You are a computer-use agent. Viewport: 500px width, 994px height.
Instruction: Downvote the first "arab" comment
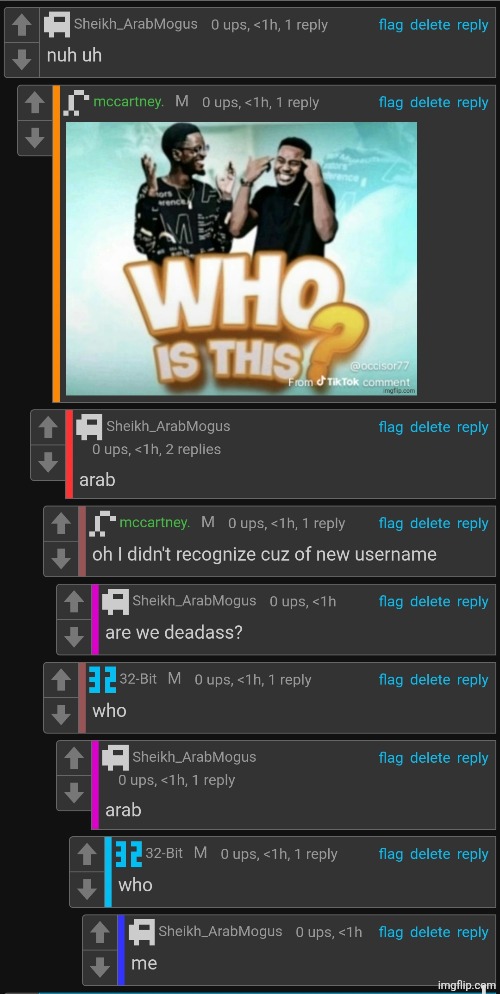click(x=48, y=462)
